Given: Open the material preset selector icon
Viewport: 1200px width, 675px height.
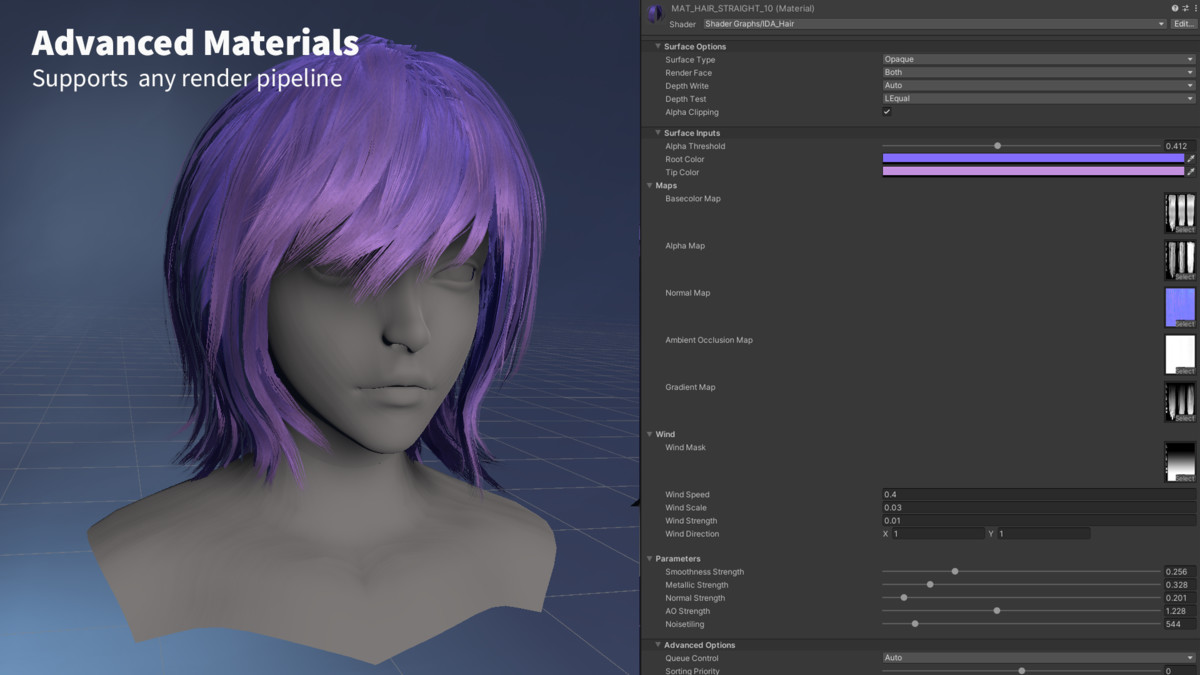Looking at the screenshot, I should pos(1185,8).
